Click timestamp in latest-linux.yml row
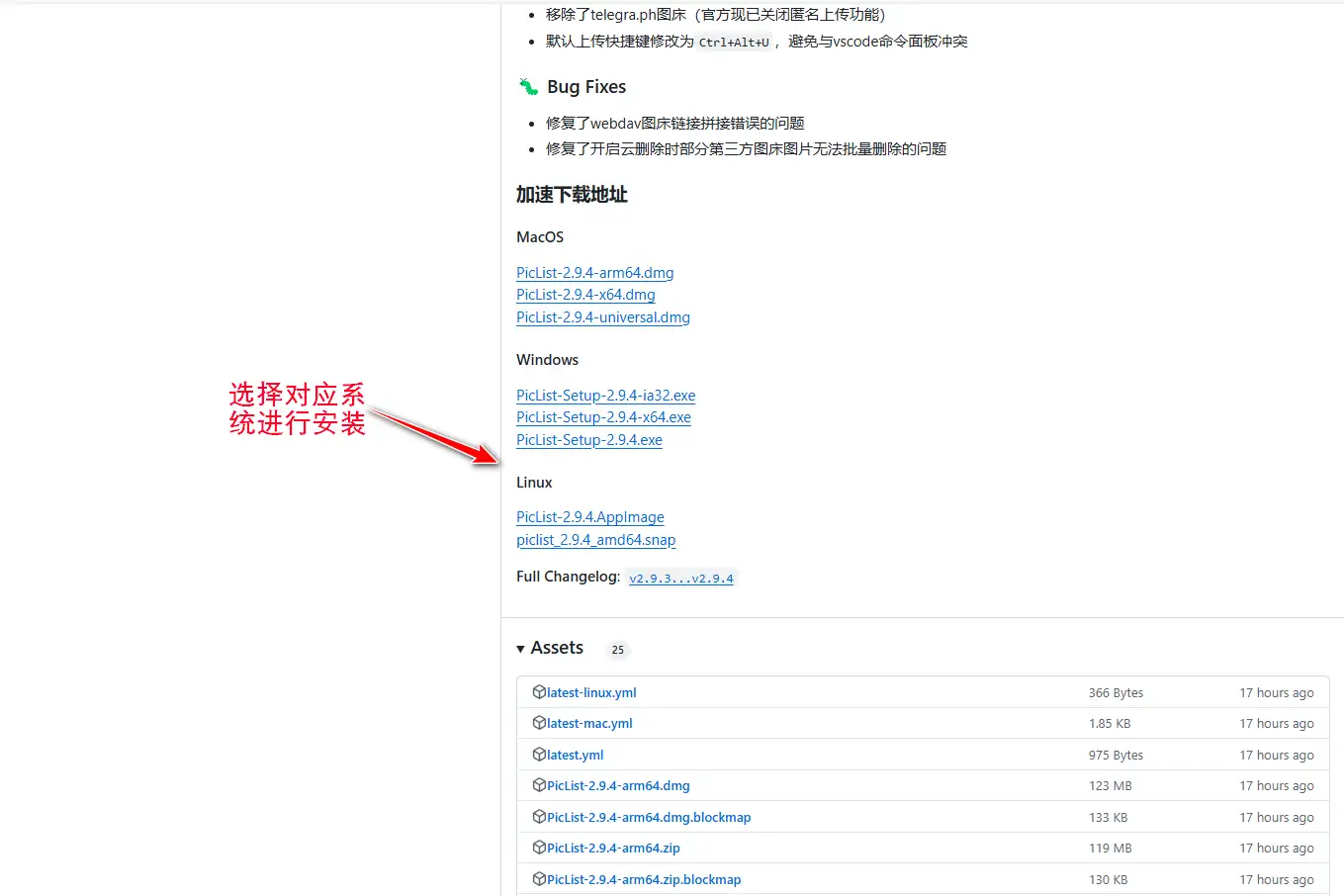The height and width of the screenshot is (896, 1344). point(1277,693)
